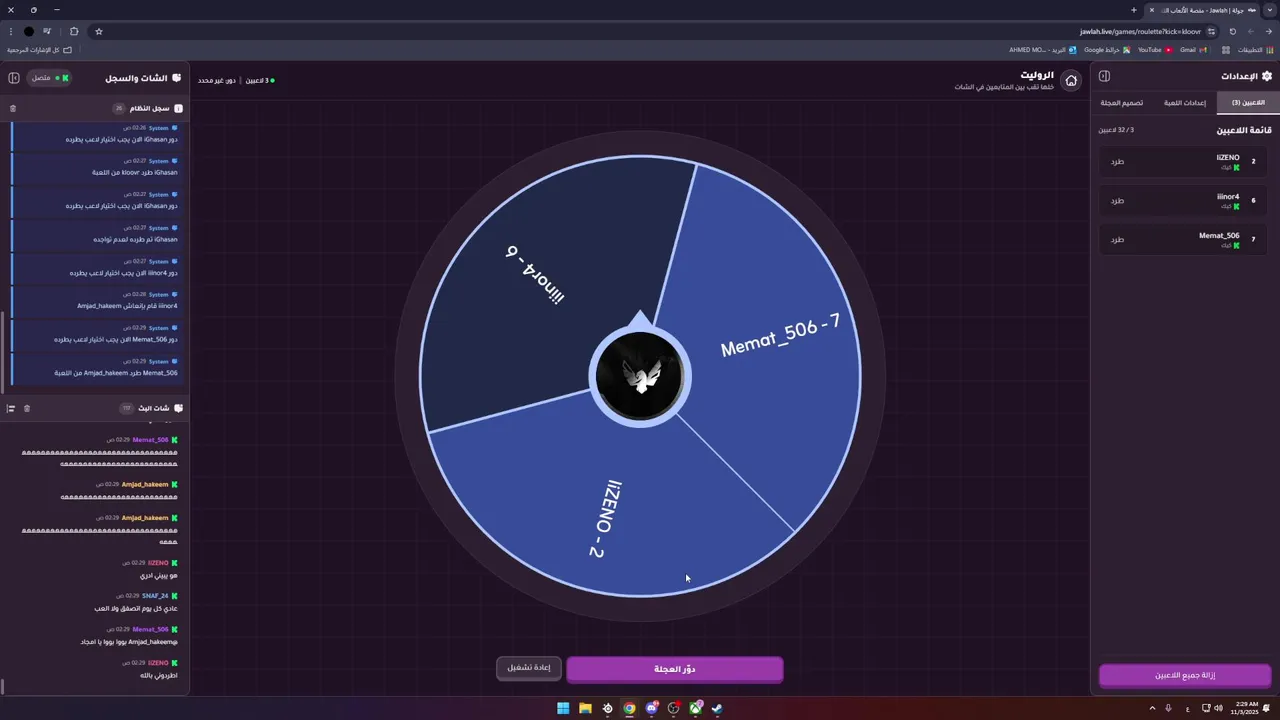Clear the system log with trash icon

click(x=13, y=108)
